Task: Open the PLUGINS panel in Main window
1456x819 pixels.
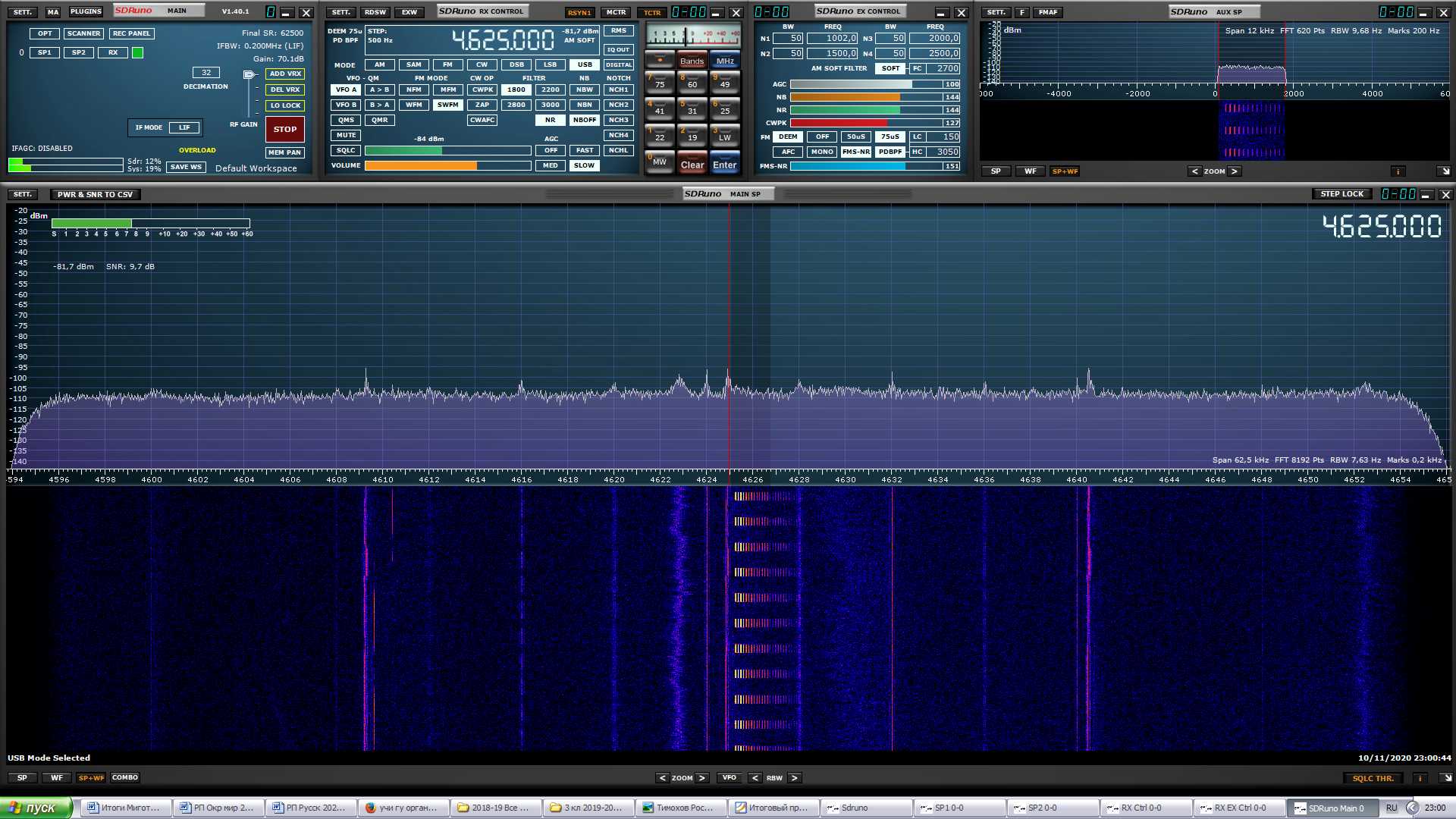Action: pos(86,12)
